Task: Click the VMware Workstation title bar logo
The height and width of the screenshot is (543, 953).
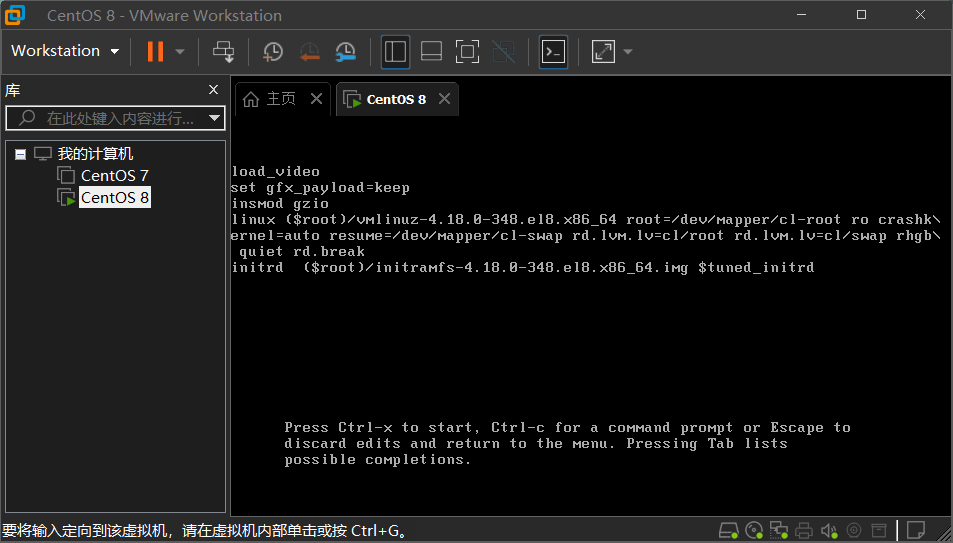Action: point(15,15)
